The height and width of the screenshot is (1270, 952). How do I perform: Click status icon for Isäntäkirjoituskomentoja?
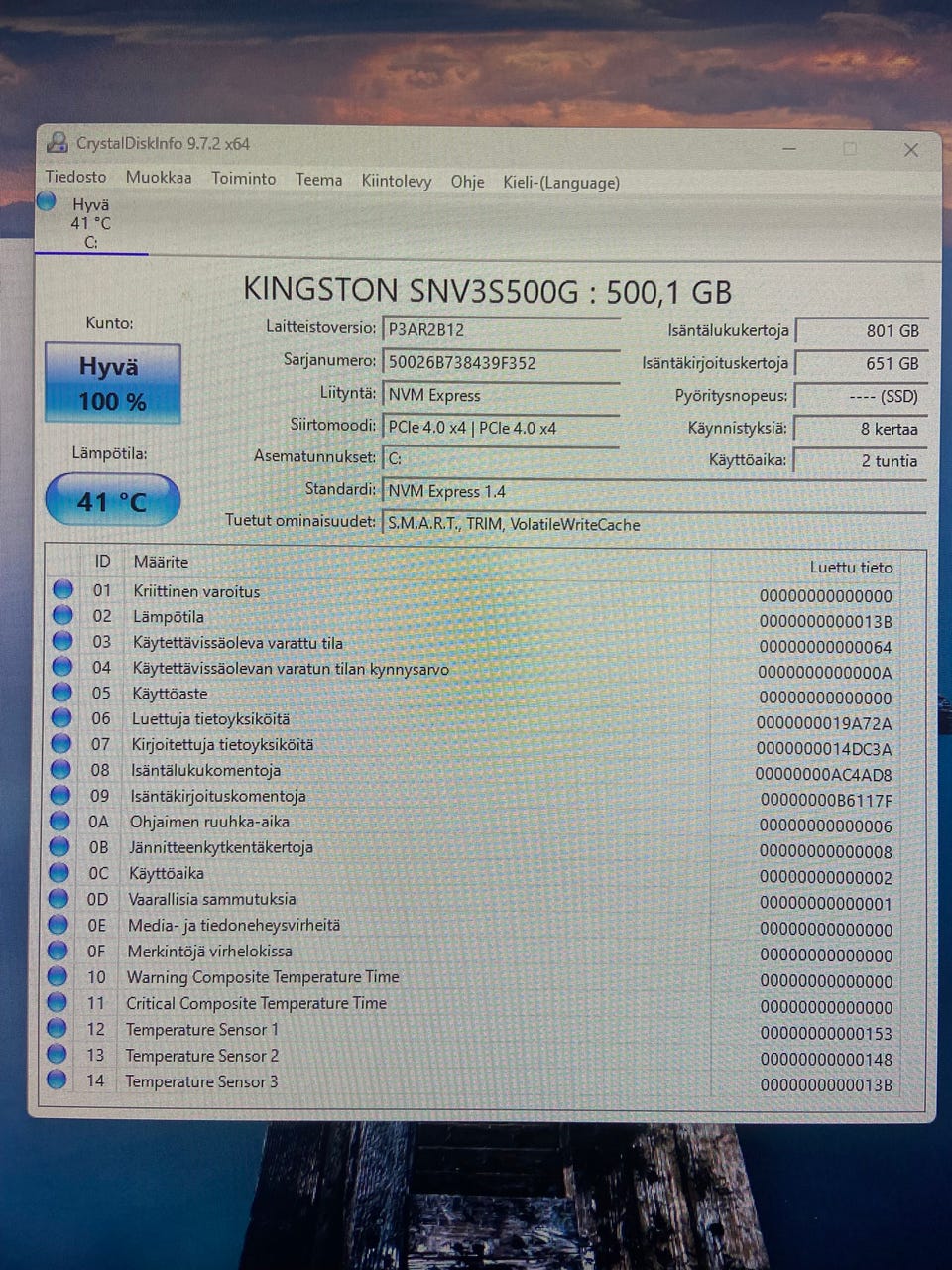[60, 795]
